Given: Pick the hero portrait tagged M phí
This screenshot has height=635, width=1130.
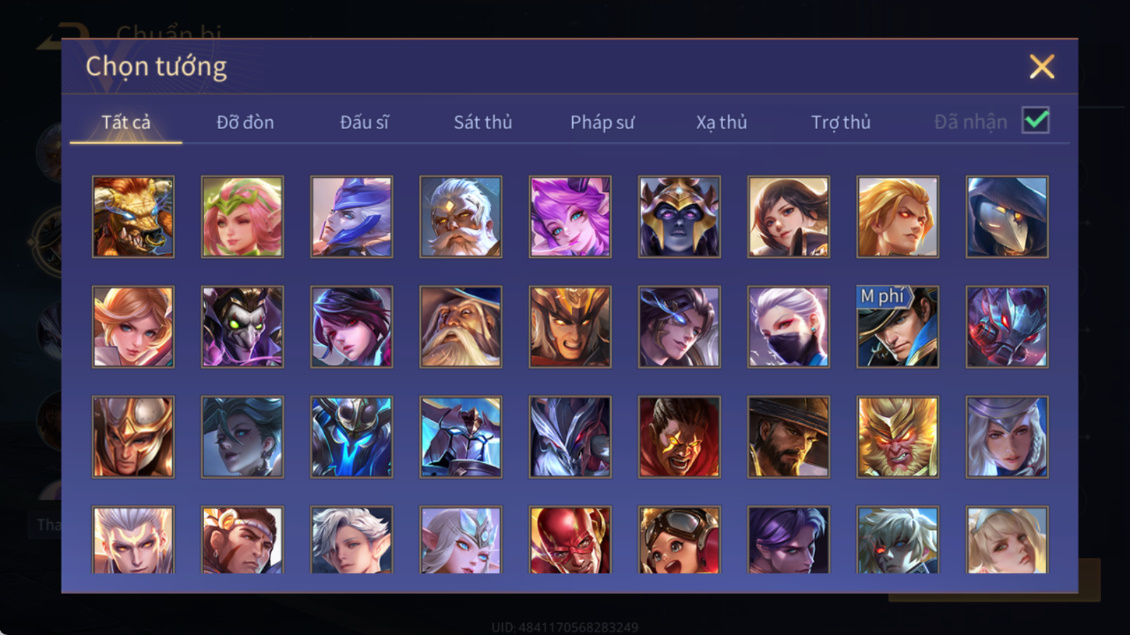Looking at the screenshot, I should click(897, 327).
